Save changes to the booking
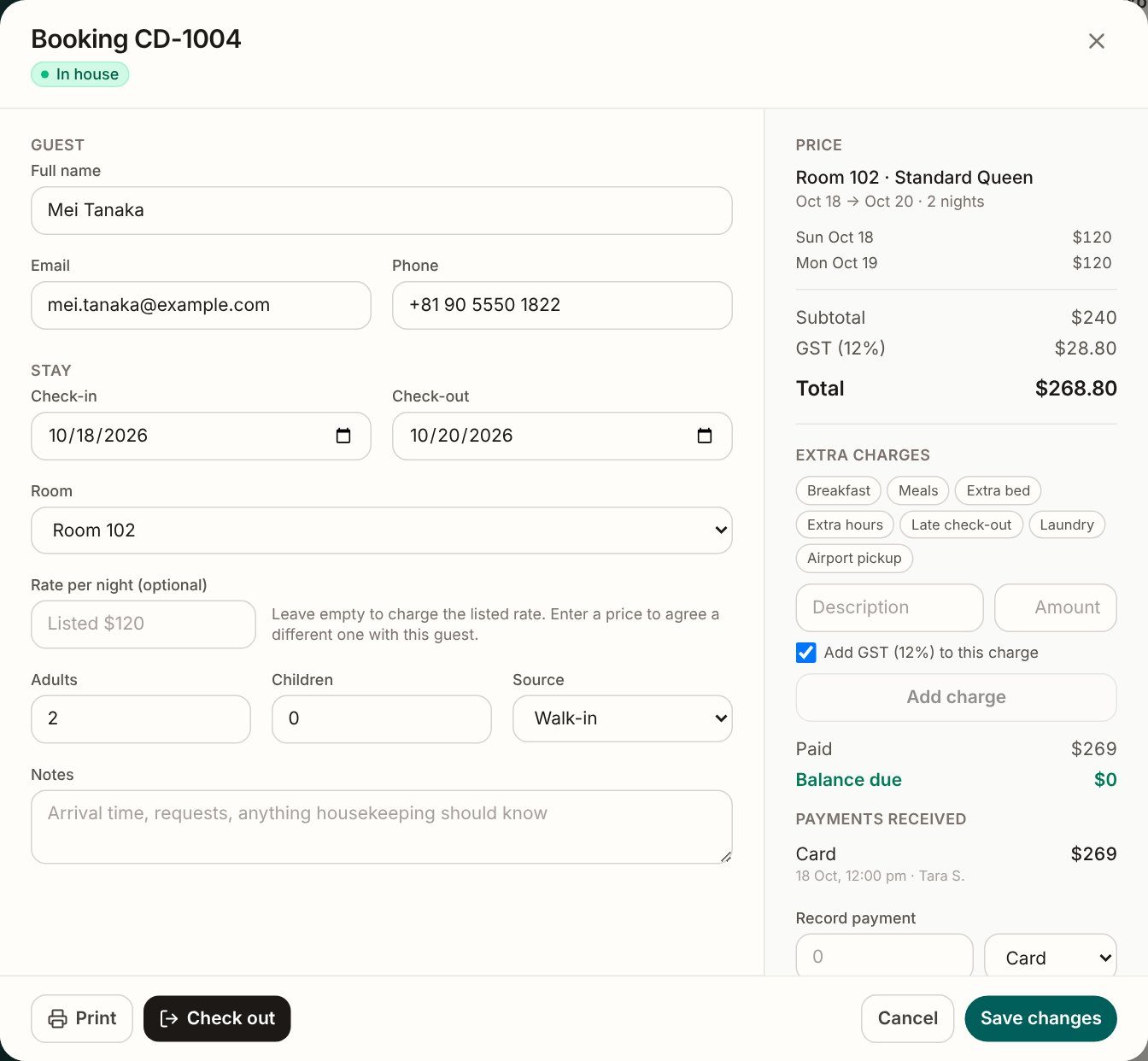The width and height of the screenshot is (1148, 1061). pos(1040,1018)
